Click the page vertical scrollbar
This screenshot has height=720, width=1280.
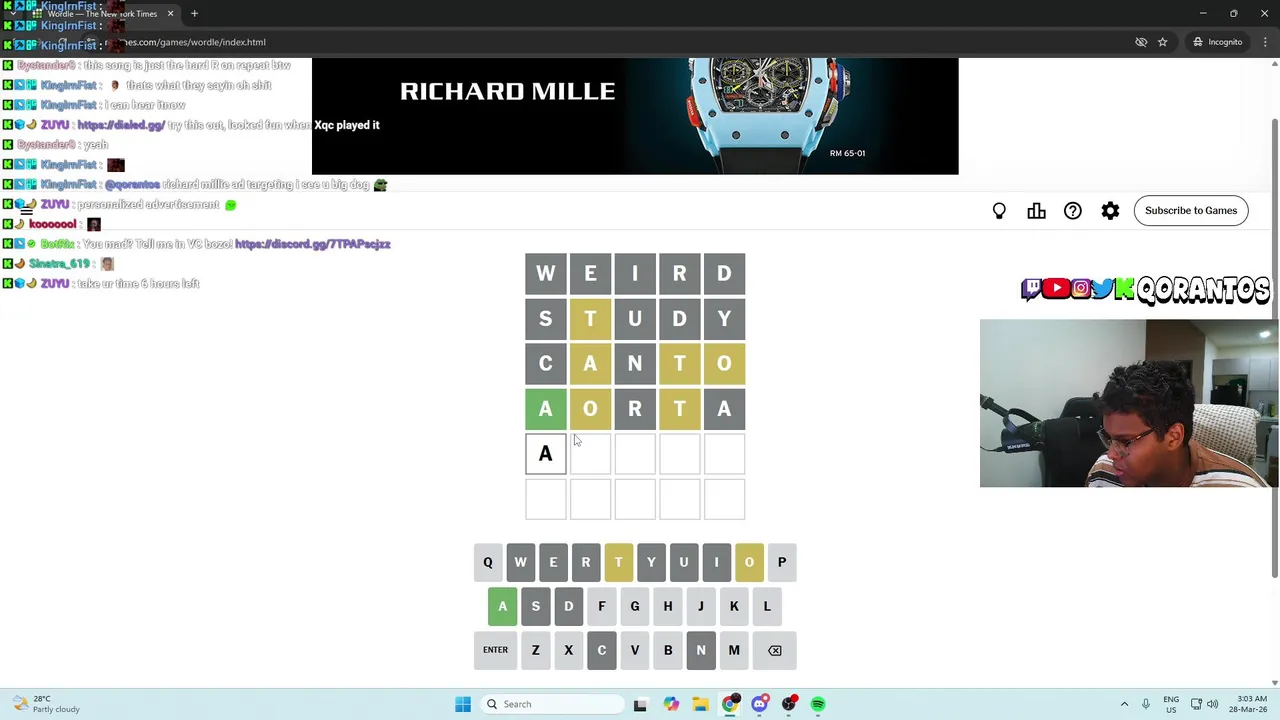point(1274,347)
